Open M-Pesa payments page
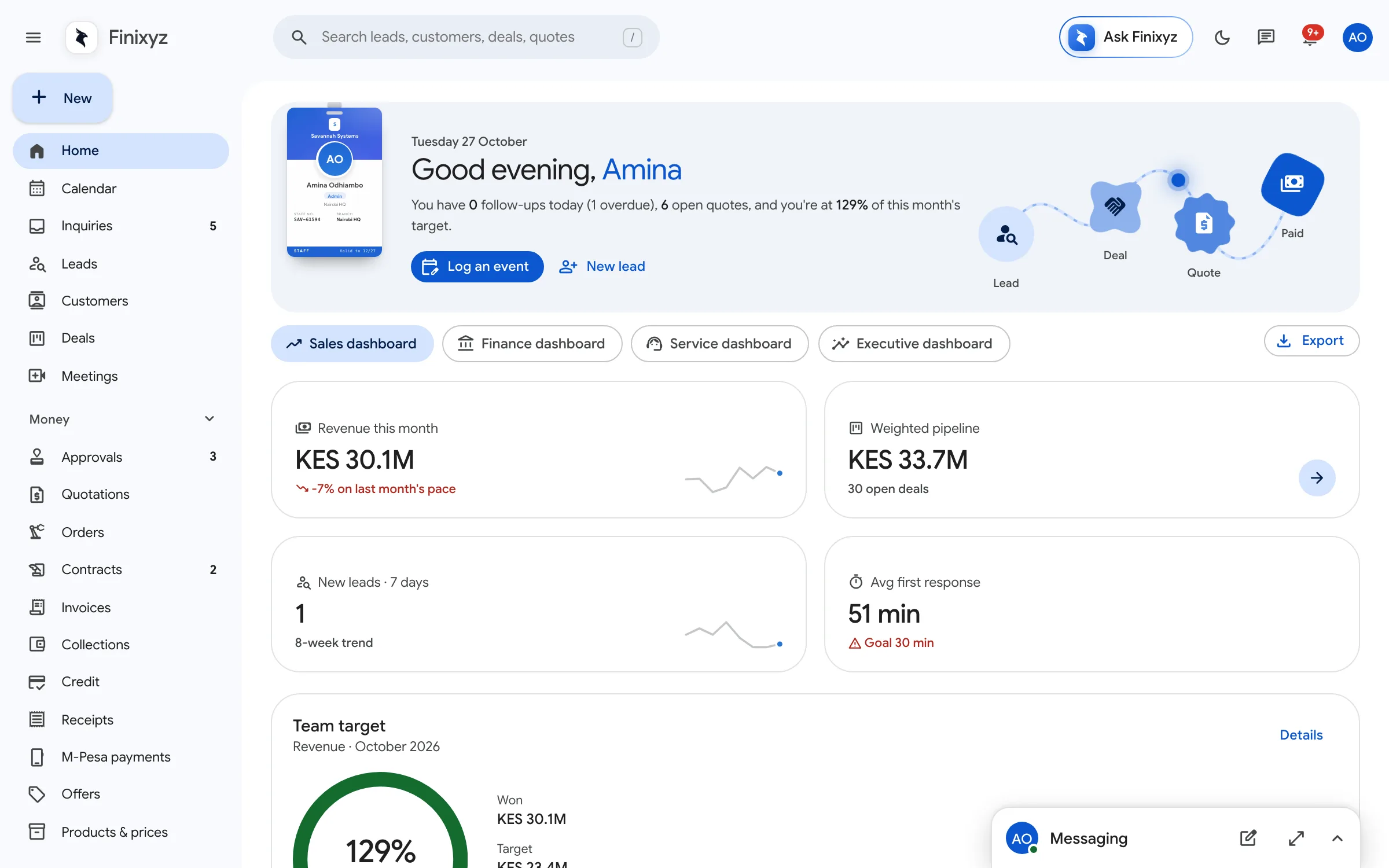Screen dimensions: 1389x868 (x=121, y=757)
